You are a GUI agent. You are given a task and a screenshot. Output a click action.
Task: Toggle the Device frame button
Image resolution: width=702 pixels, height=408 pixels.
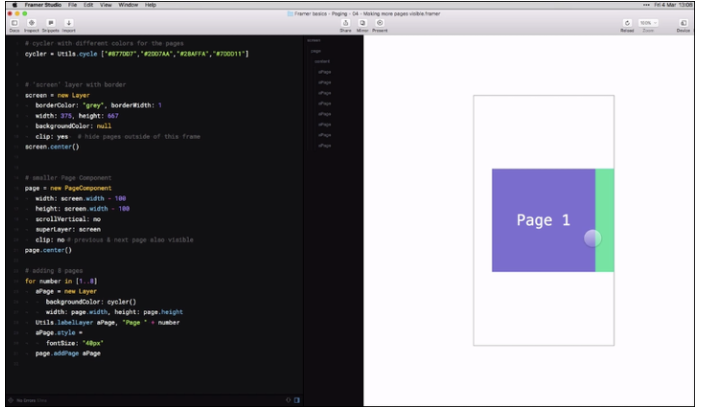click(x=683, y=25)
